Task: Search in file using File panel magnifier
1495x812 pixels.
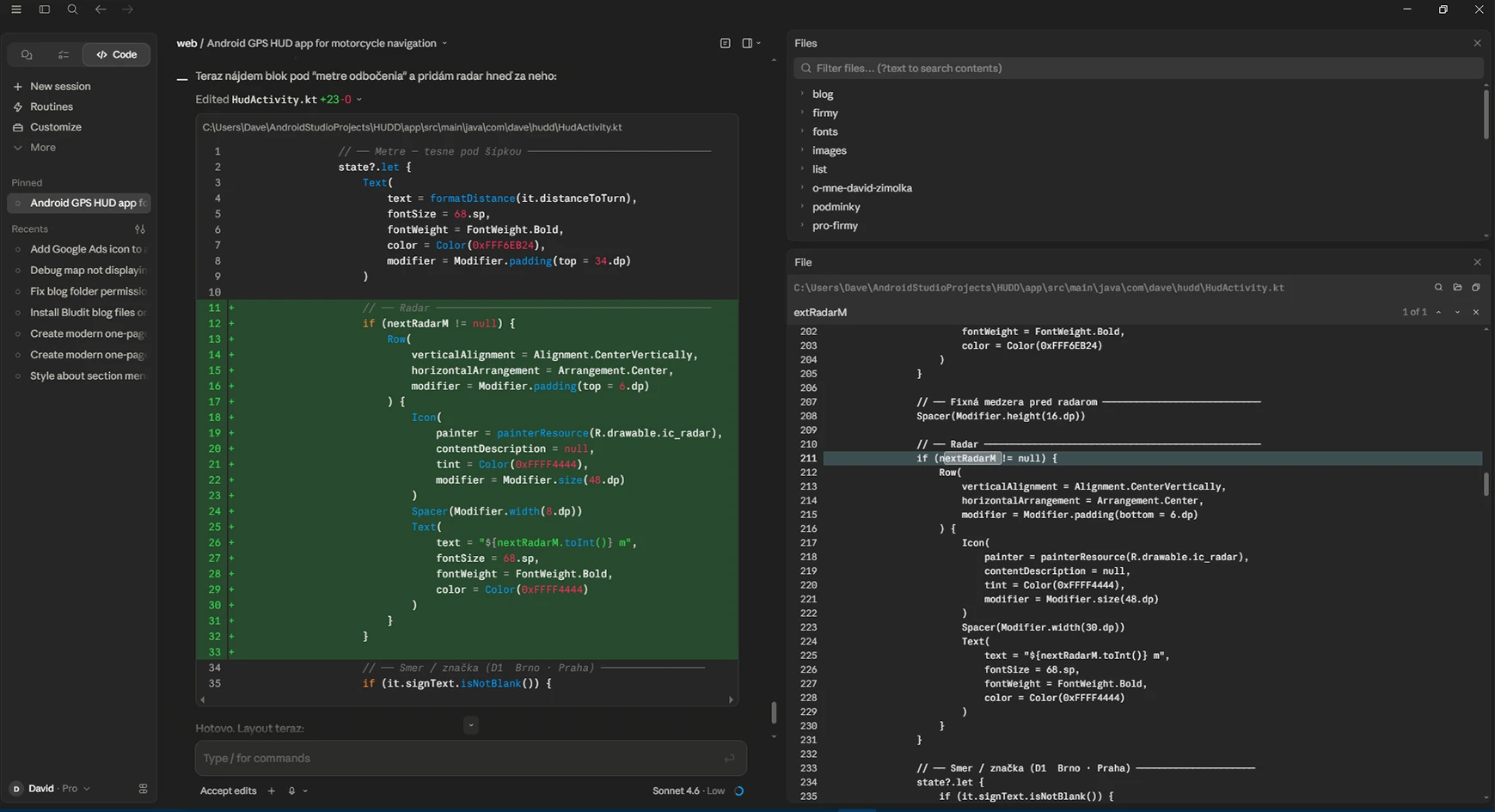Action: [x=1438, y=287]
